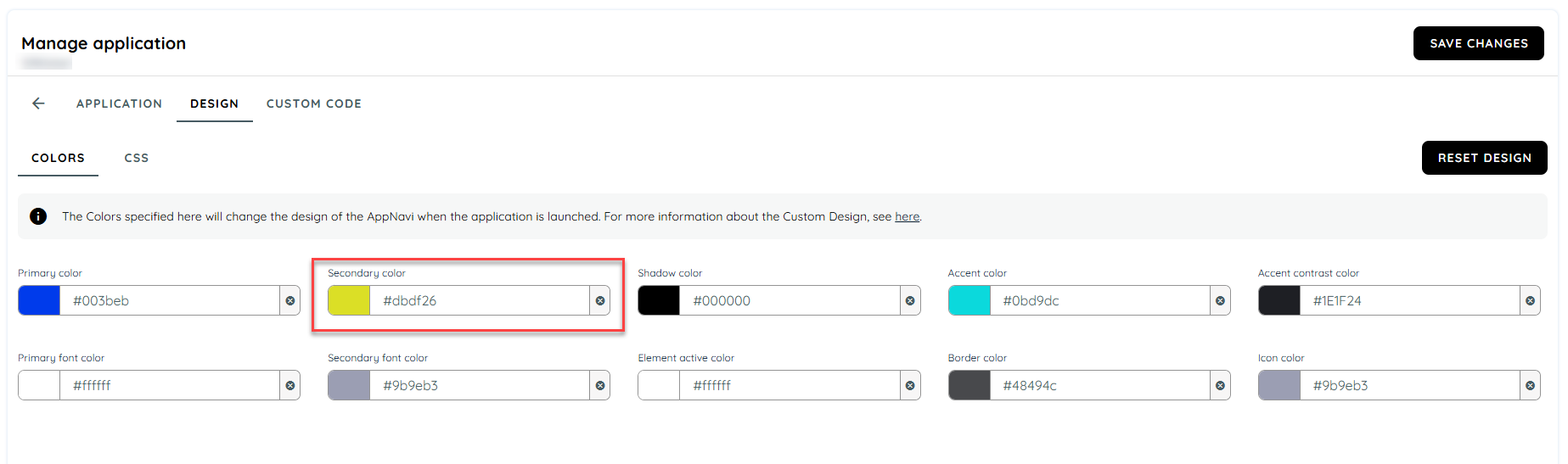The width and height of the screenshot is (1568, 464).
Task: Open the cyan Accent color swatch
Action: [969, 300]
